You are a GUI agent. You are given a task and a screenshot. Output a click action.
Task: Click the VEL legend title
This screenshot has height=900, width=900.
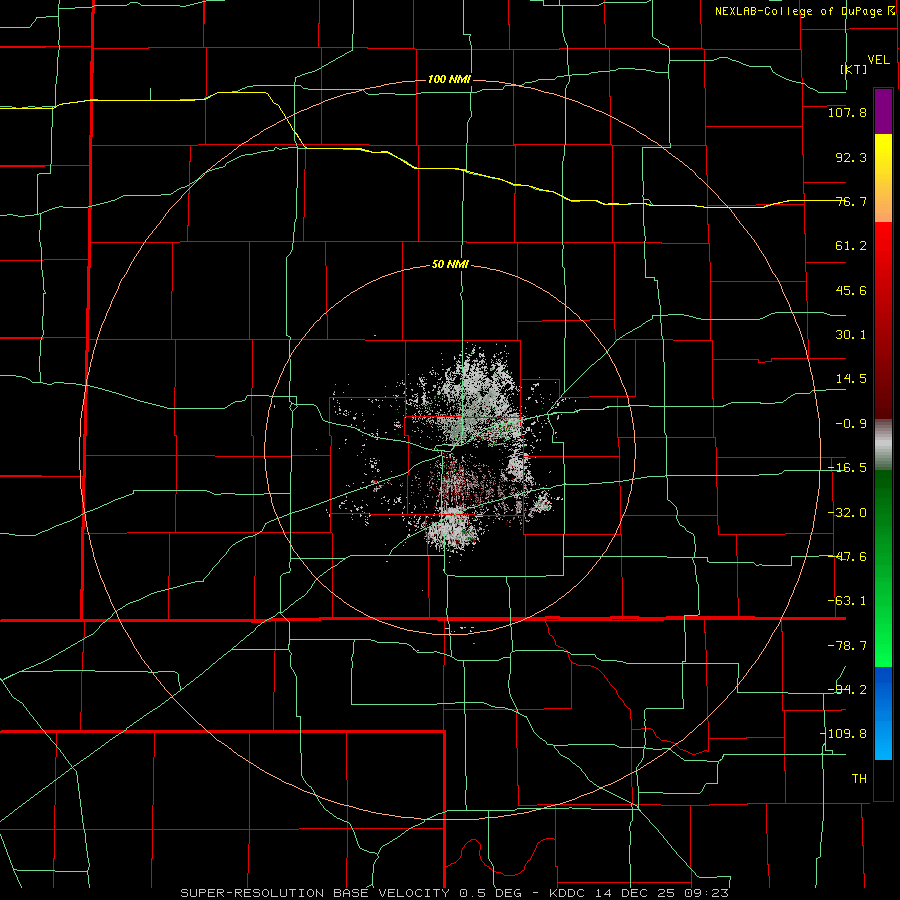point(878,60)
